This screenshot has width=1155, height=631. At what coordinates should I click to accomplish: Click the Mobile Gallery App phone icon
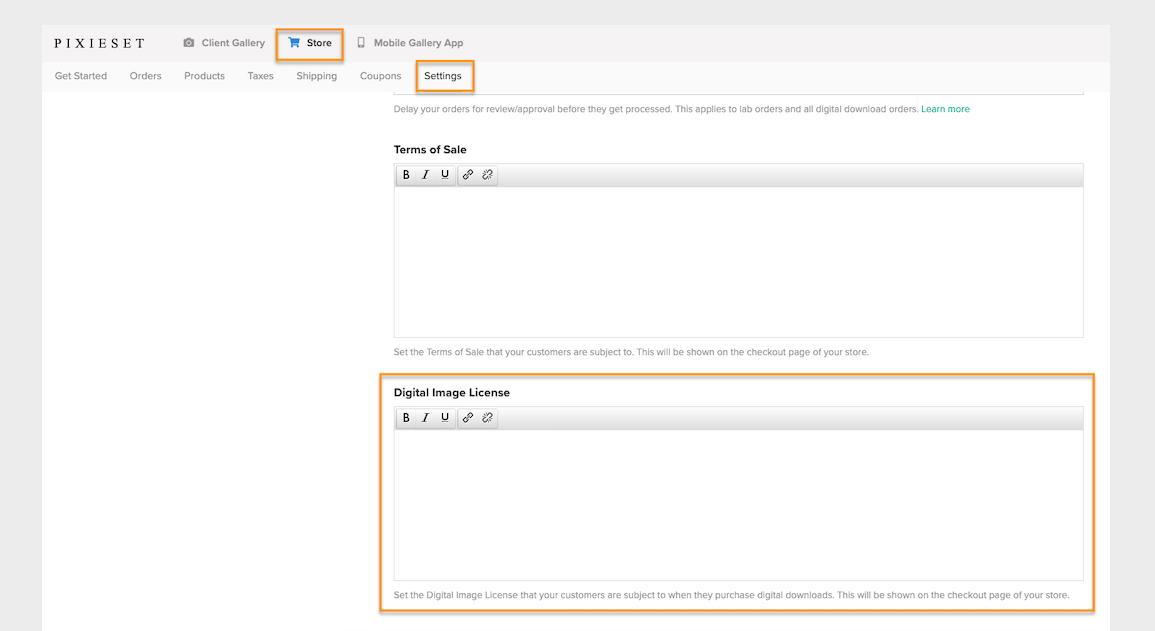tap(361, 43)
